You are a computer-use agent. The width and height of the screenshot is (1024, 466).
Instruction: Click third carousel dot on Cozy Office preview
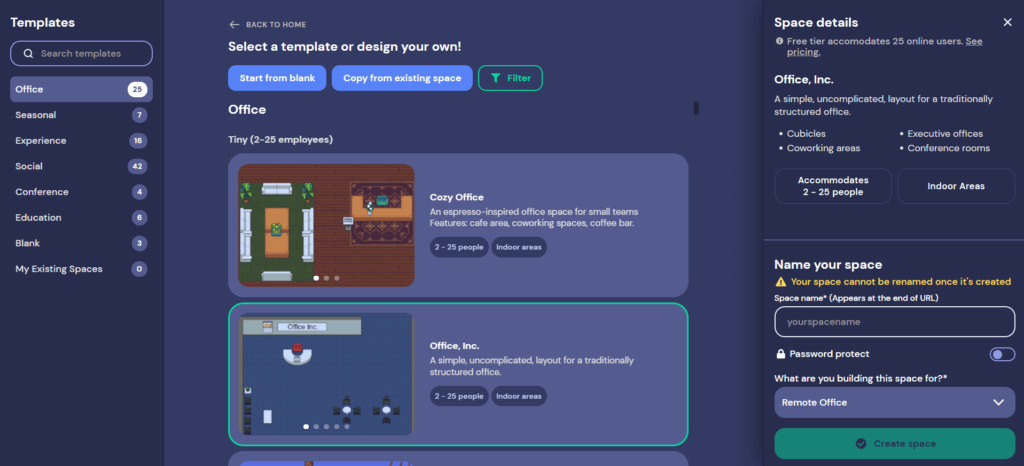tap(337, 278)
